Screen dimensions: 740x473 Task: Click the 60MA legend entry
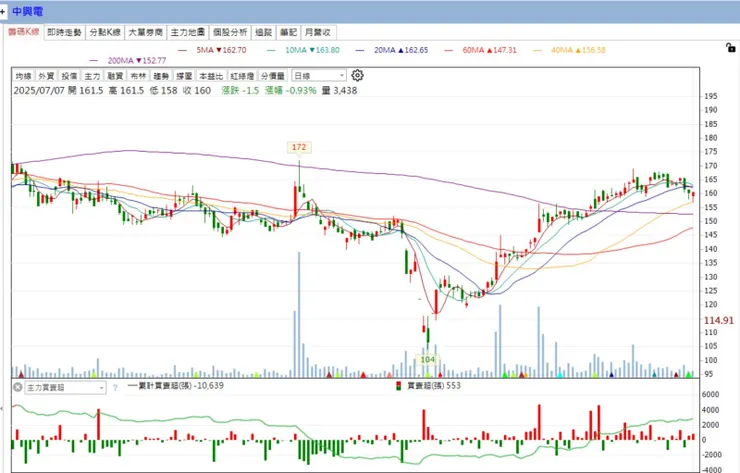[x=480, y=50]
